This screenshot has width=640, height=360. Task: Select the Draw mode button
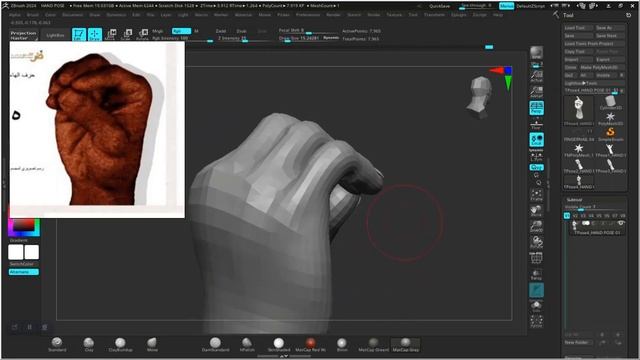pos(95,34)
